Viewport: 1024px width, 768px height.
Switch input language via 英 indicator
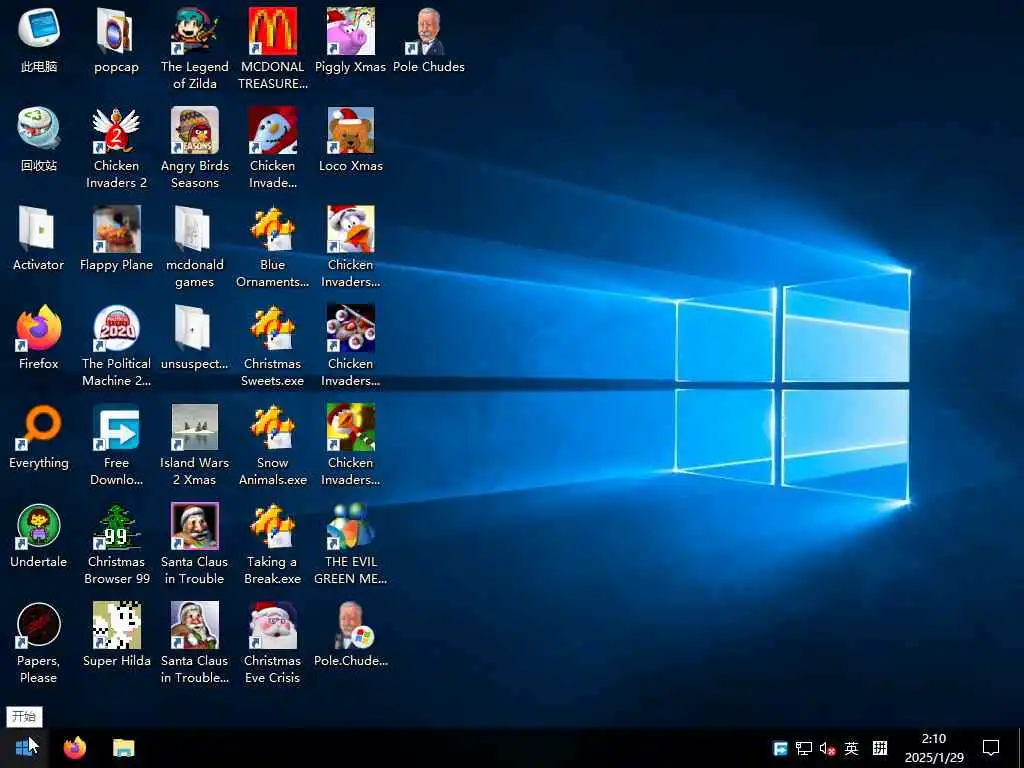[x=851, y=748]
